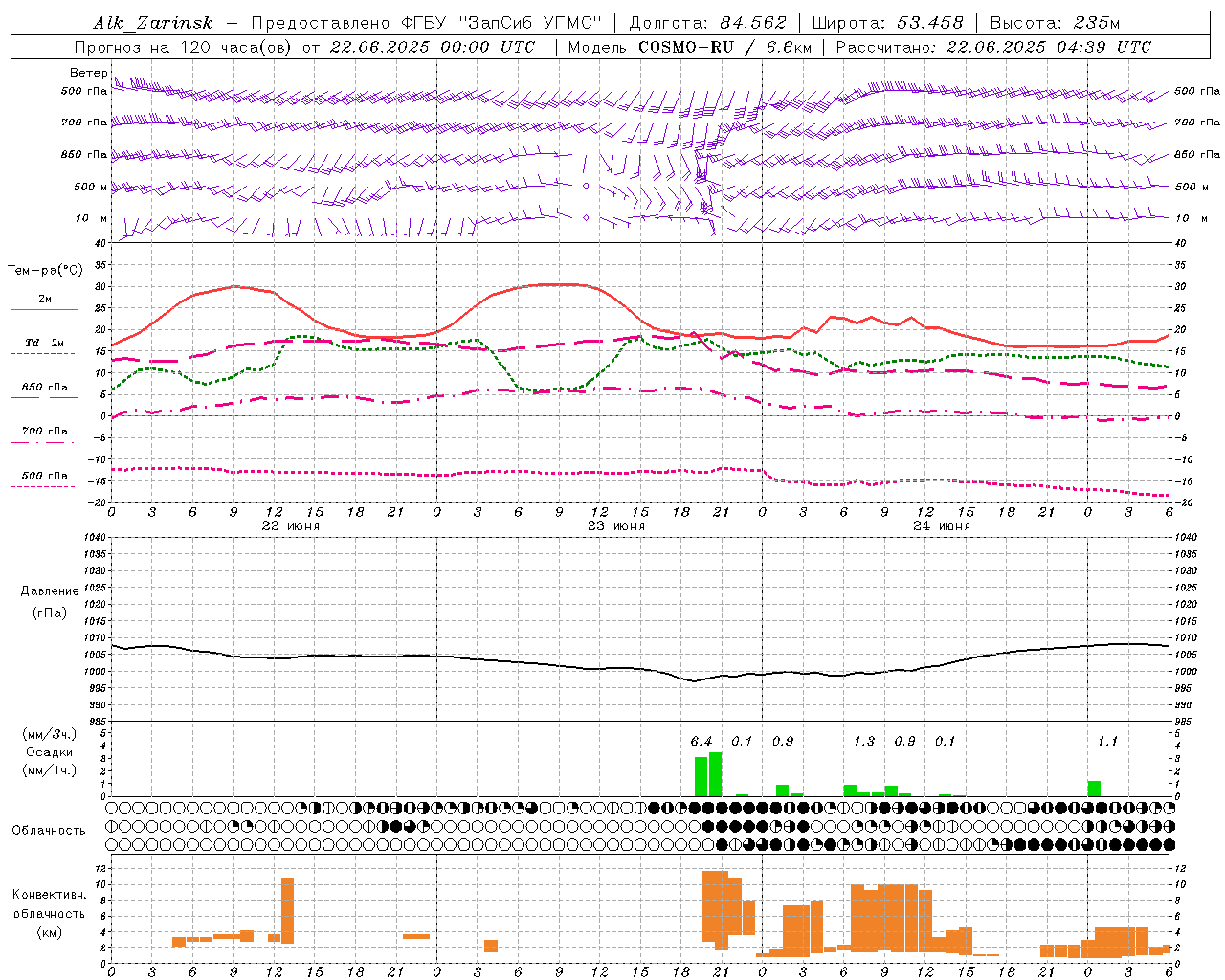Viewport: 1225px width, 980px height.
Task: Click the "Давление" pressure panel label
Action: 50,591
